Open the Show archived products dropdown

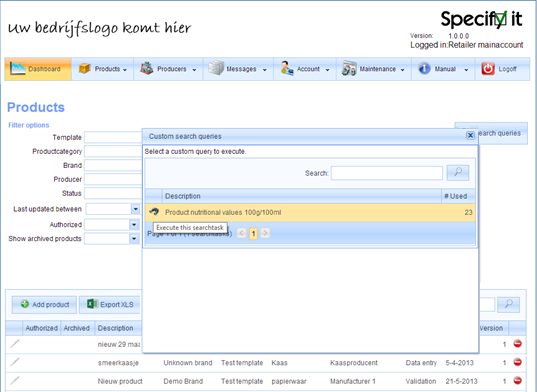pyautogui.click(x=134, y=239)
